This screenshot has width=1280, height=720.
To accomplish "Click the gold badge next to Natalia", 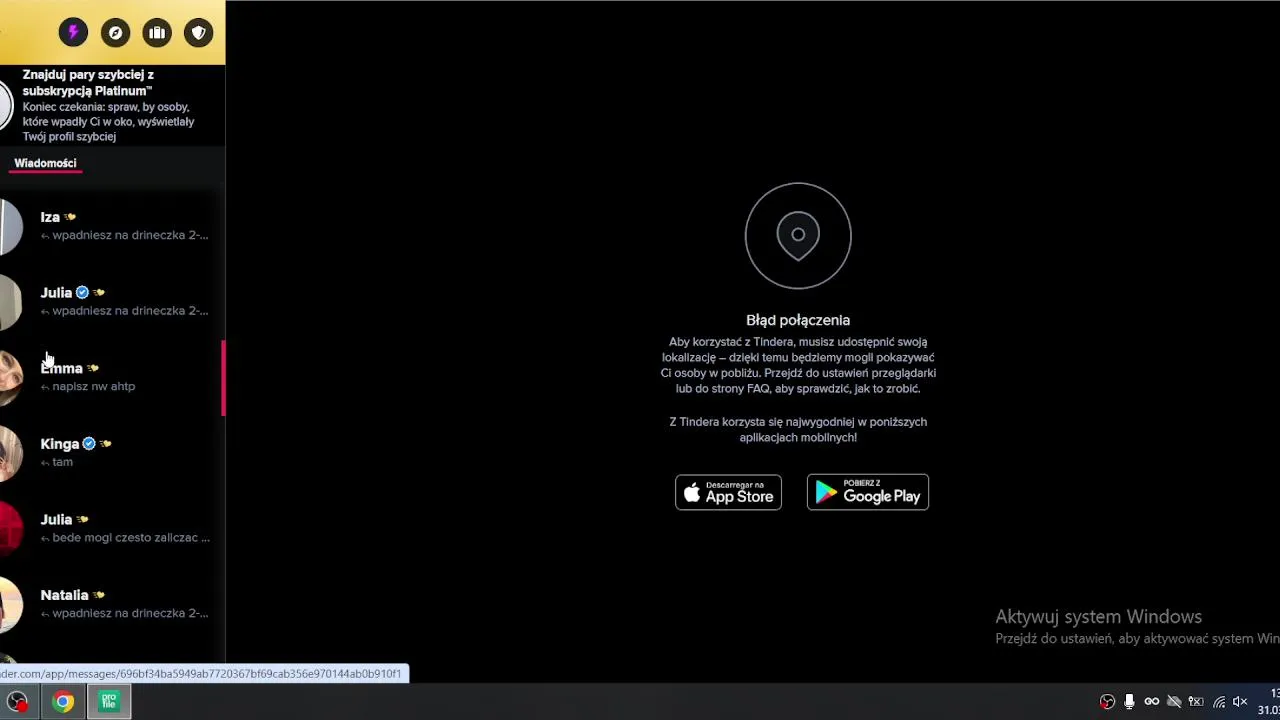I will click(98, 595).
